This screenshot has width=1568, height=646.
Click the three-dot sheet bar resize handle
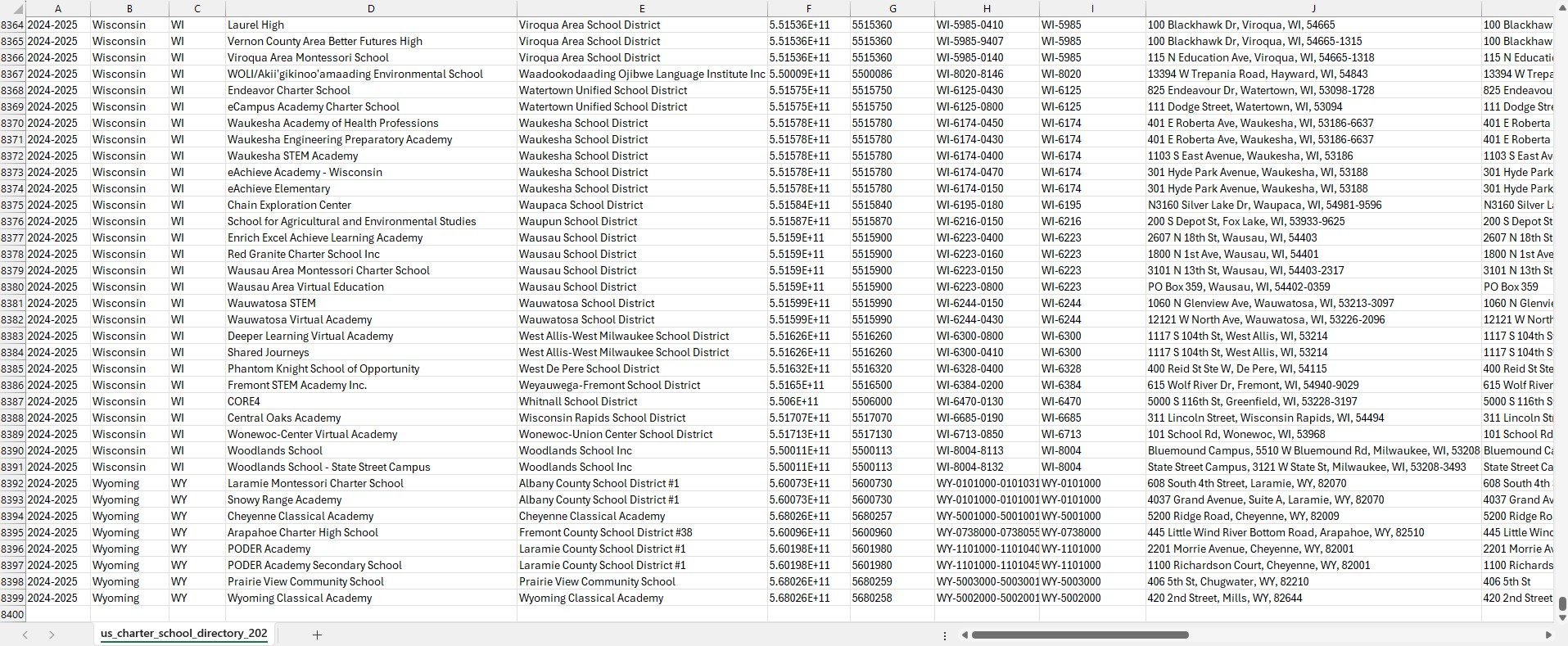pyautogui.click(x=945, y=635)
